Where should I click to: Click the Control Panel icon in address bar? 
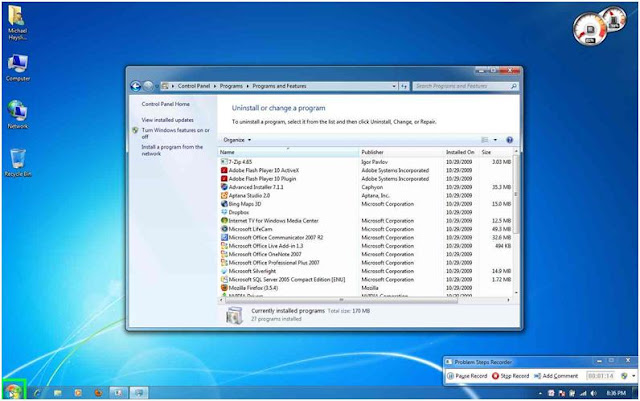pos(165,86)
